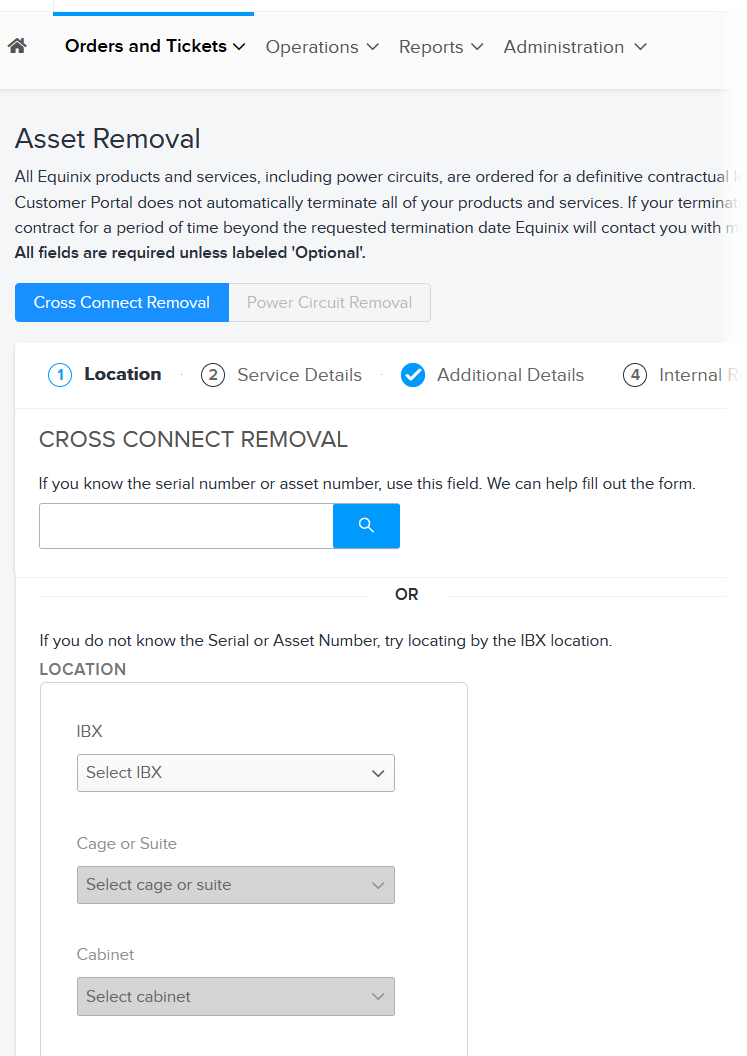Click the serial or asset number field
The height and width of the screenshot is (1056, 747).
click(187, 526)
